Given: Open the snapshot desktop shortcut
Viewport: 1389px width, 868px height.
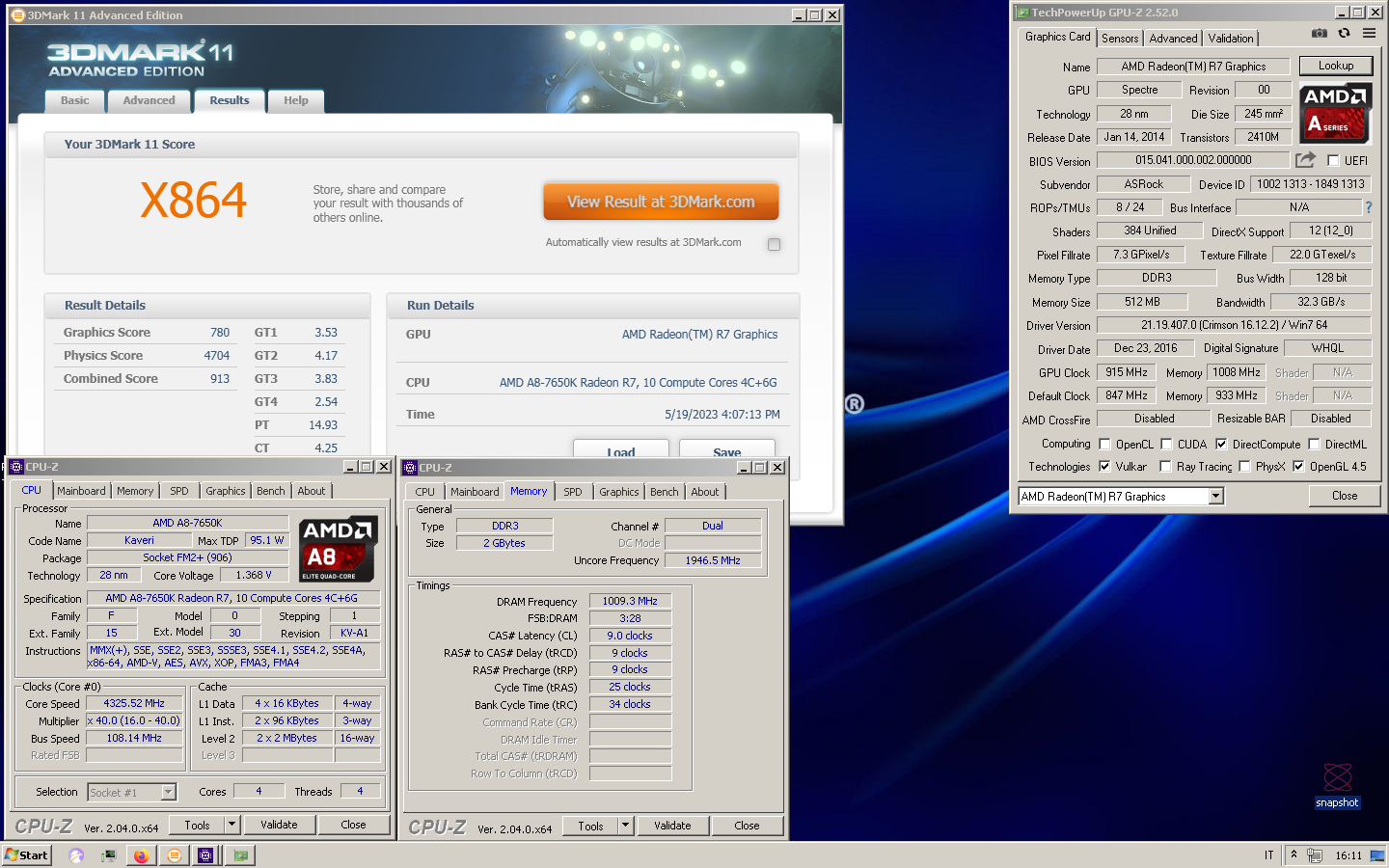Looking at the screenshot, I should (1337, 785).
